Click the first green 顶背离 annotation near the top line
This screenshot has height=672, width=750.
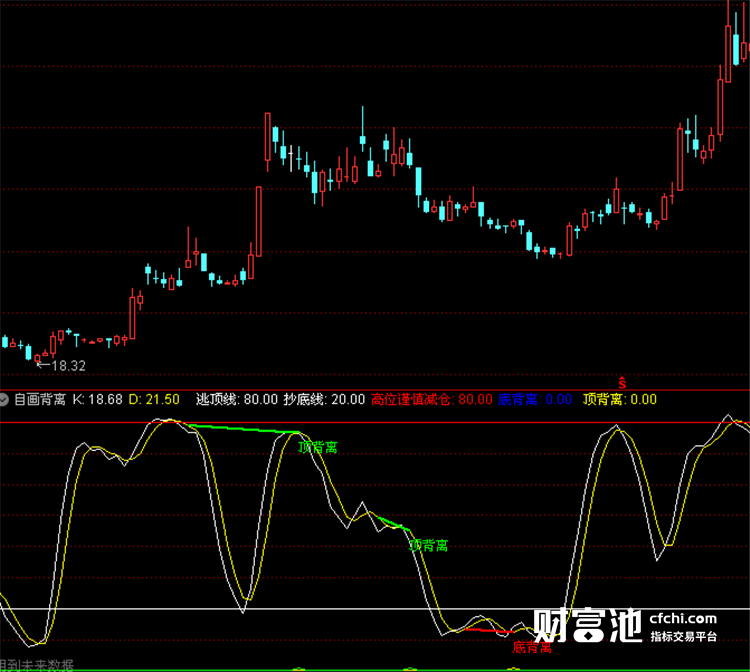click(x=318, y=447)
